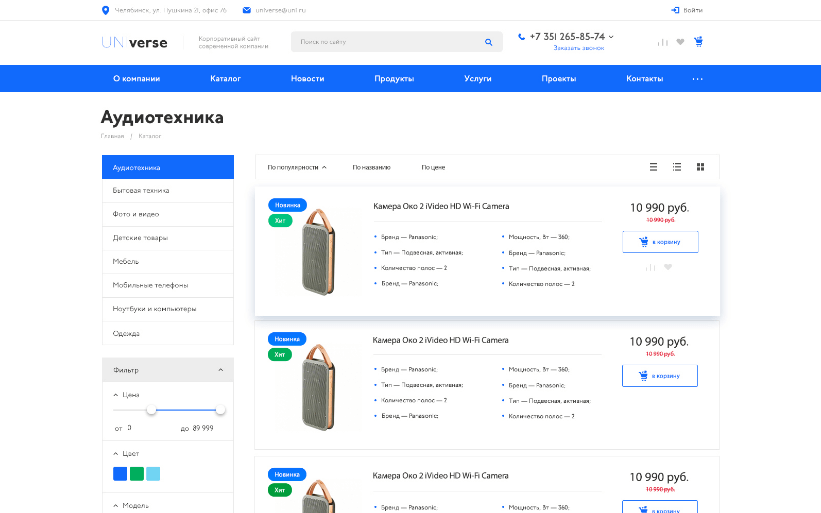This screenshot has height=513, width=821.
Task: Collapse the Цвет filter section
Action: [116, 454]
